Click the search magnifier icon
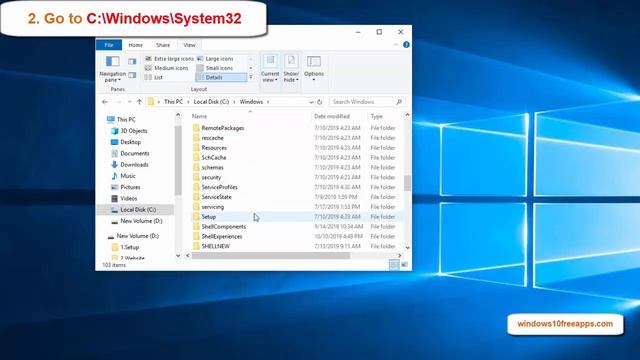640x360 pixels. pyautogui.click(x=399, y=102)
